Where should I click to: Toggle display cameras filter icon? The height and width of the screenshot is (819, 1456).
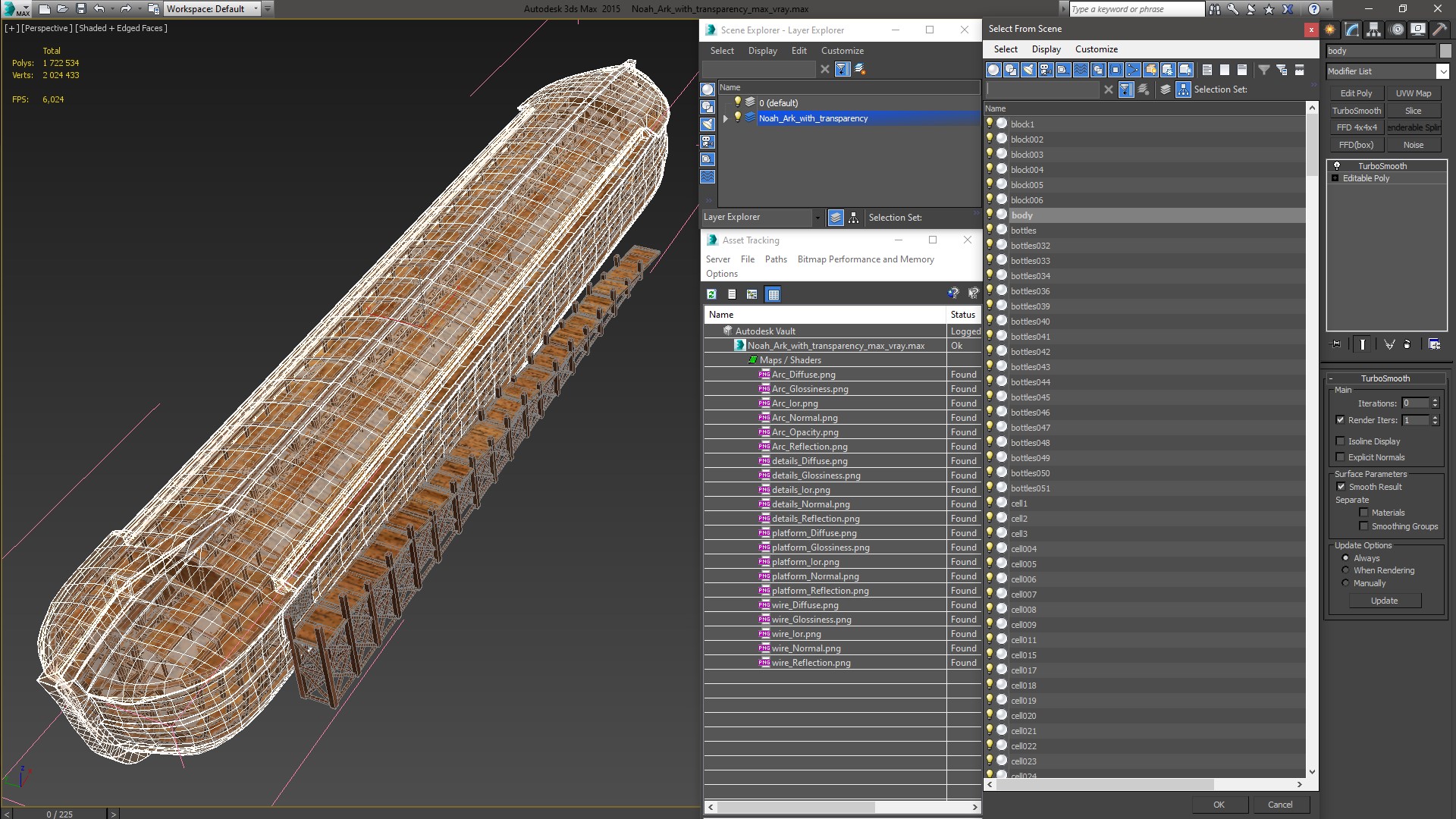[x=1046, y=70]
